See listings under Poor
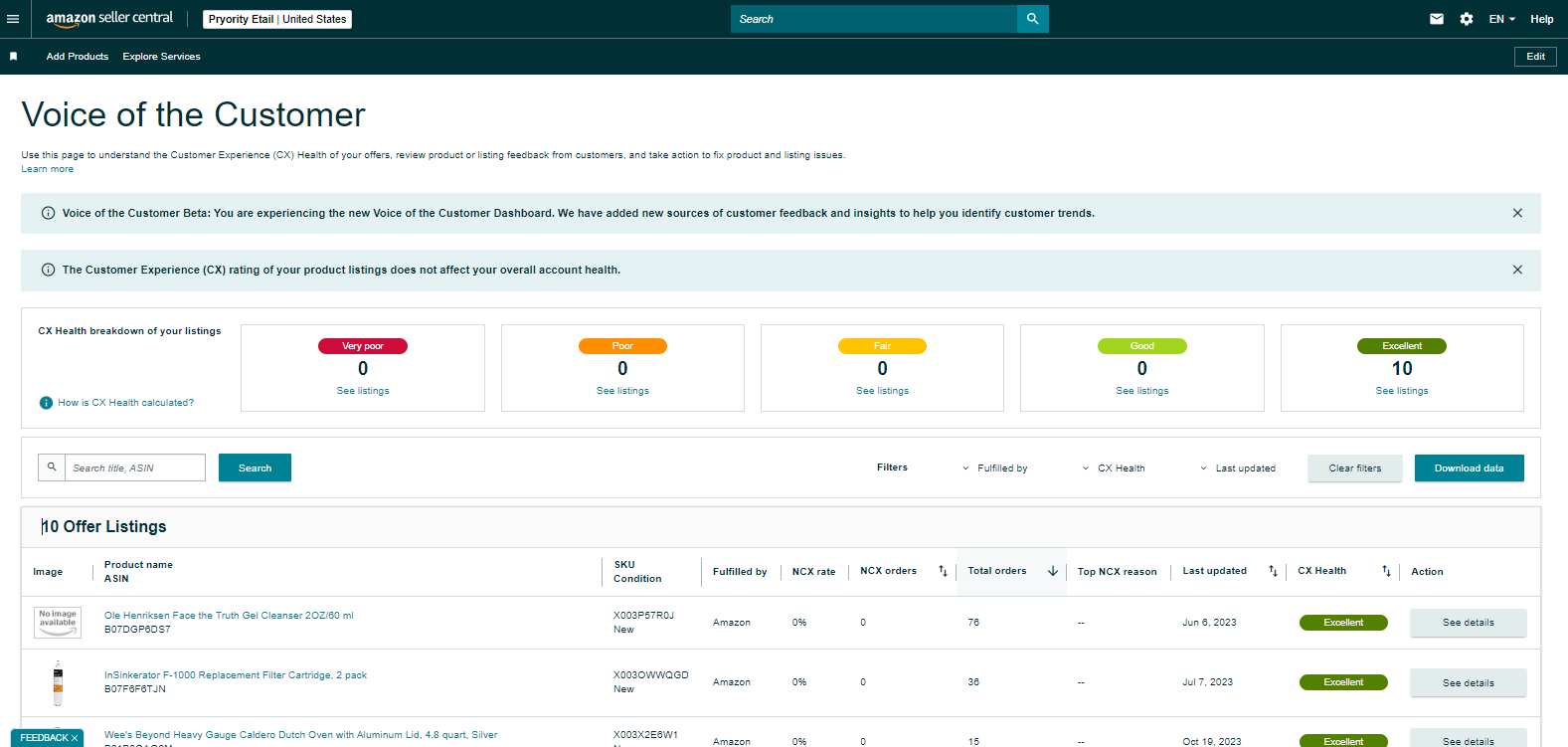This screenshot has height=747, width=1568. point(622,391)
